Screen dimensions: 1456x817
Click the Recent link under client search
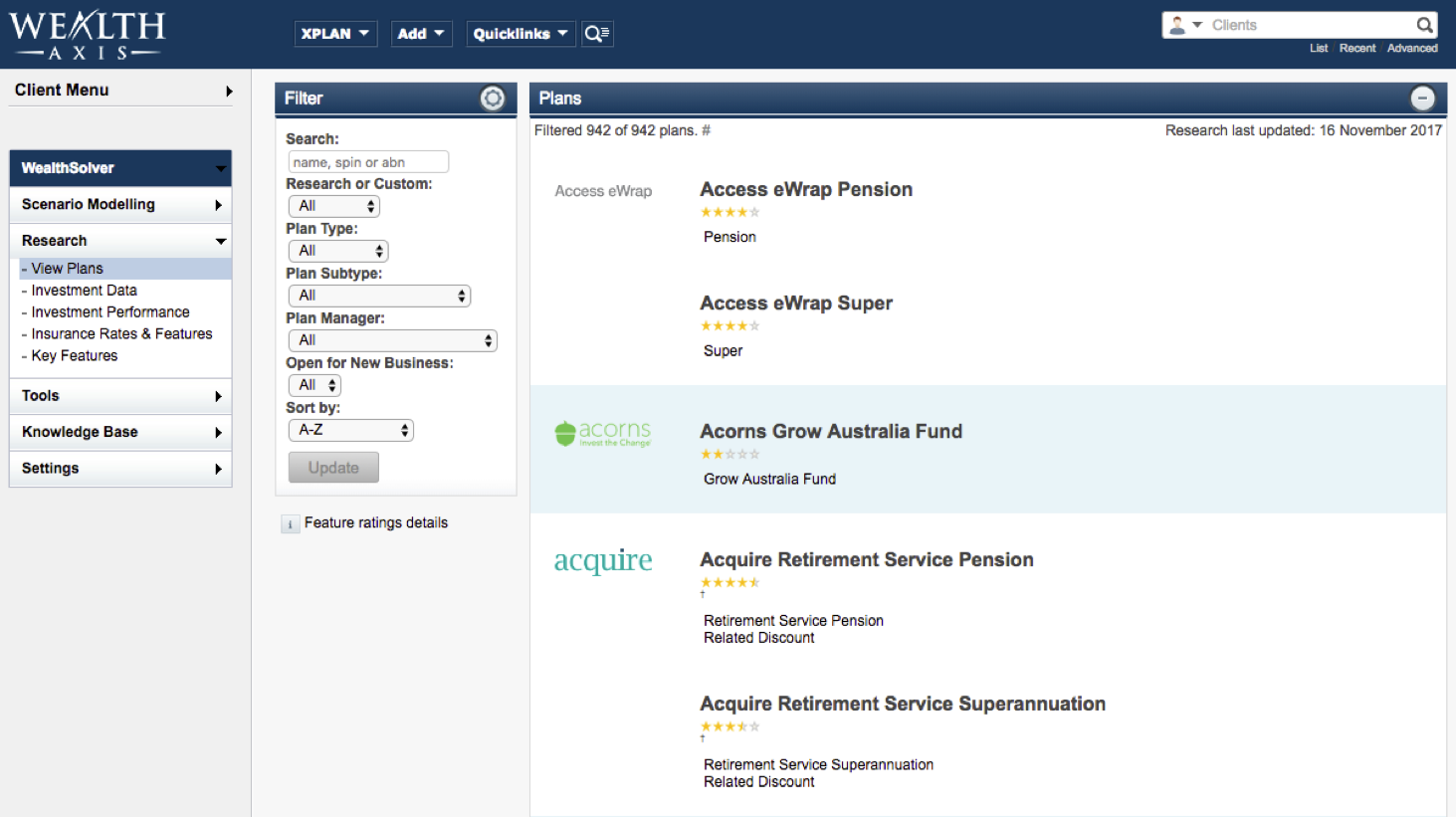(1357, 48)
